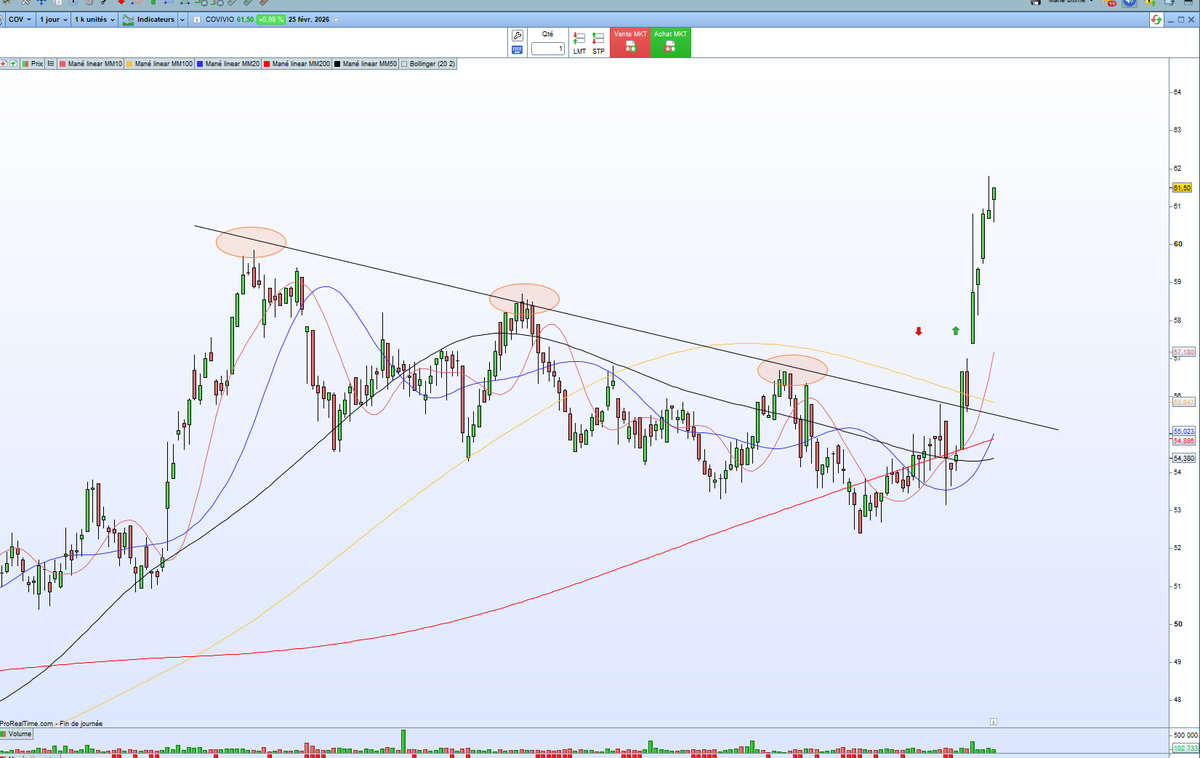Viewport: 1200px width, 758px height.
Task: Select the STP stop order icon
Action: point(598,42)
